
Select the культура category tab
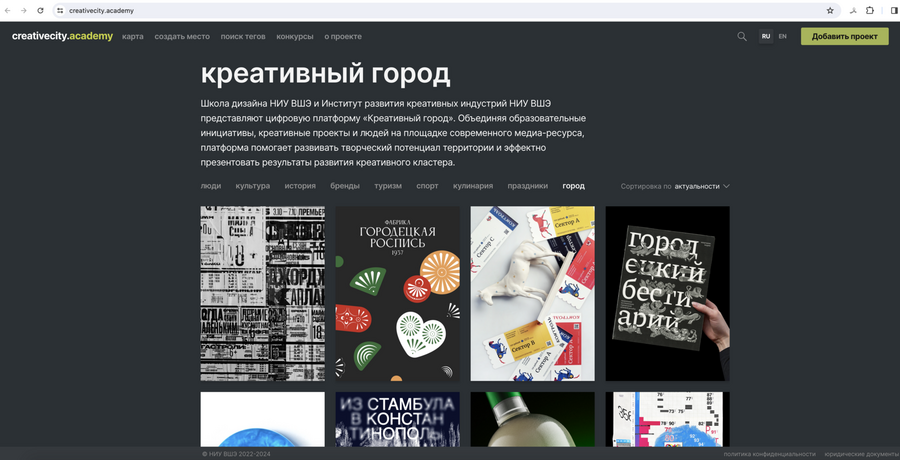tap(253, 186)
